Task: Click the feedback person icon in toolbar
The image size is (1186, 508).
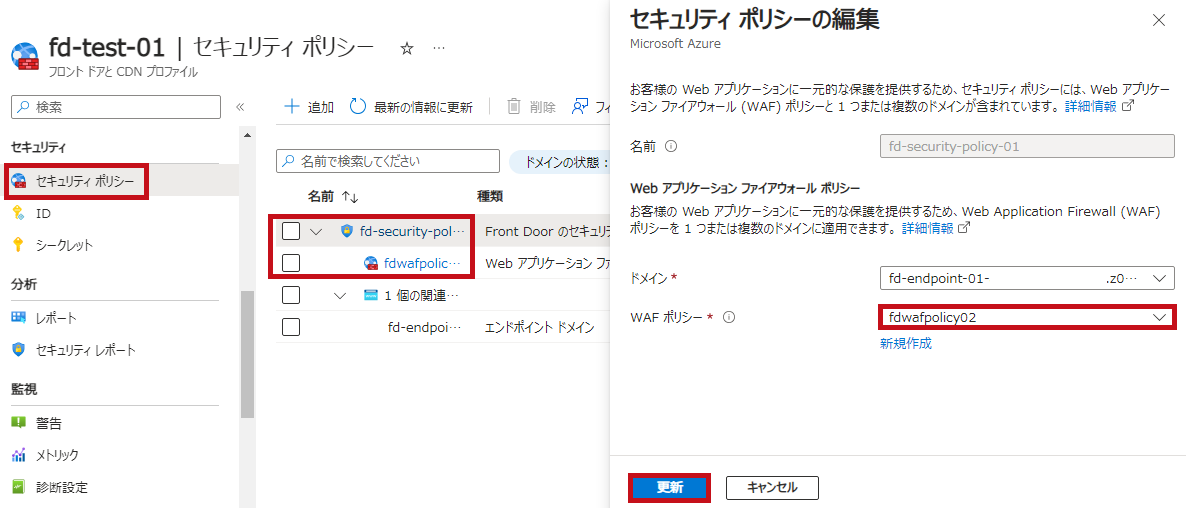Action: [580, 107]
